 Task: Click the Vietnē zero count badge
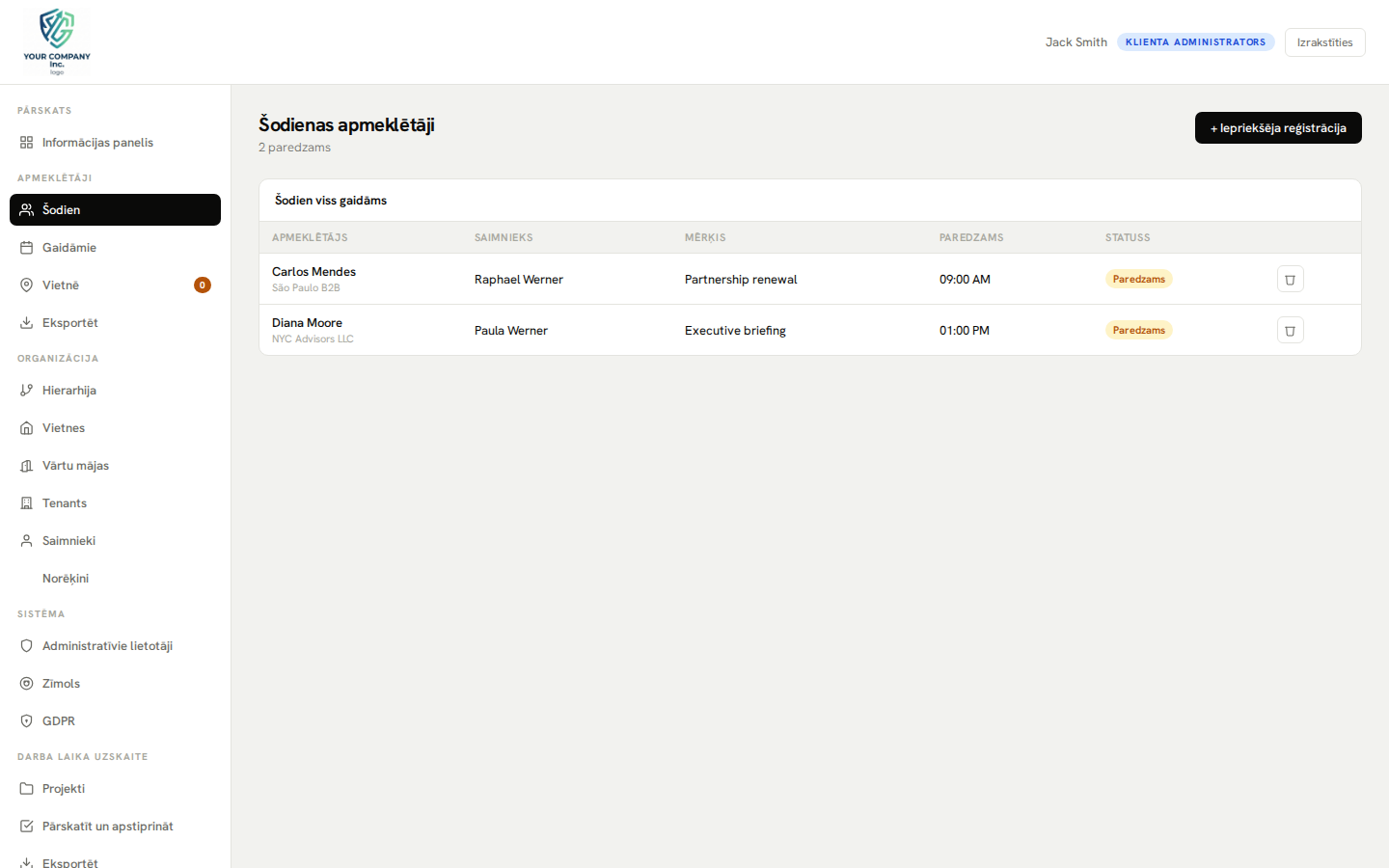coord(202,285)
